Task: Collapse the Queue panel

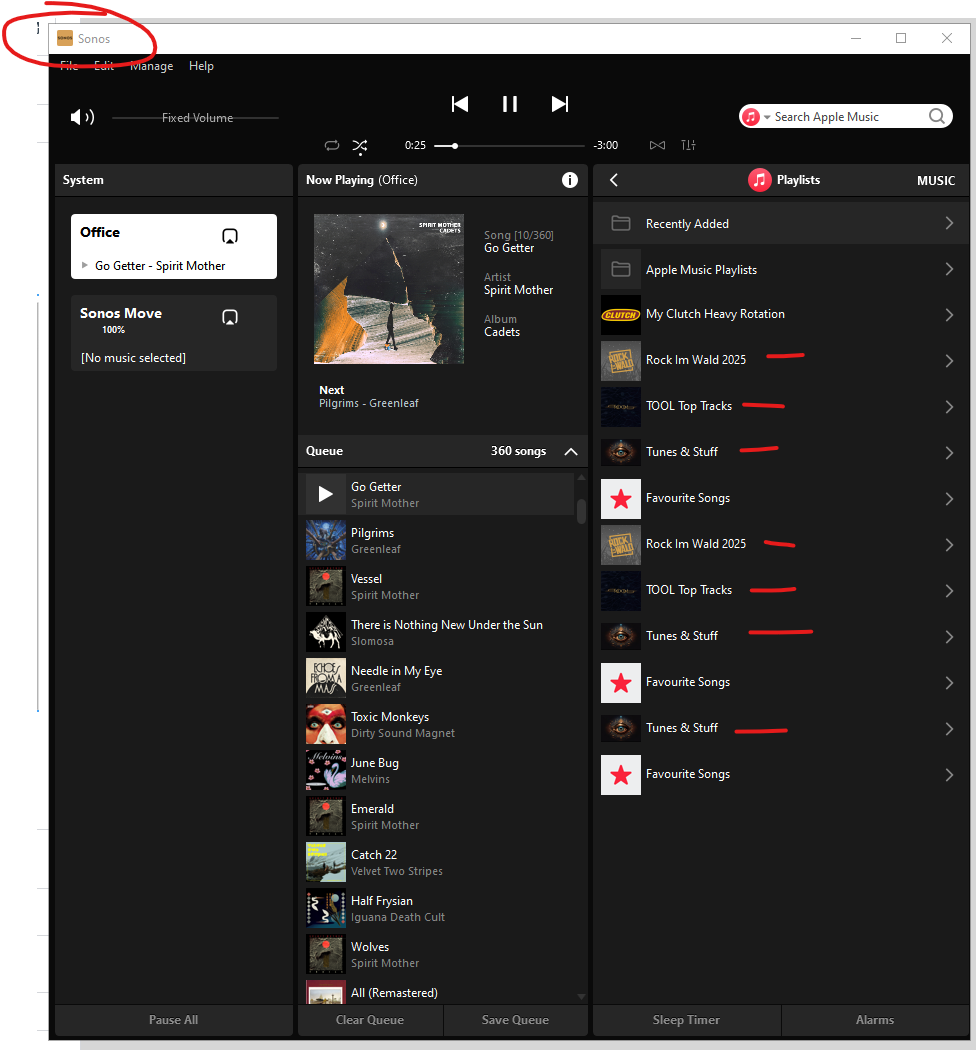Action: tap(571, 451)
